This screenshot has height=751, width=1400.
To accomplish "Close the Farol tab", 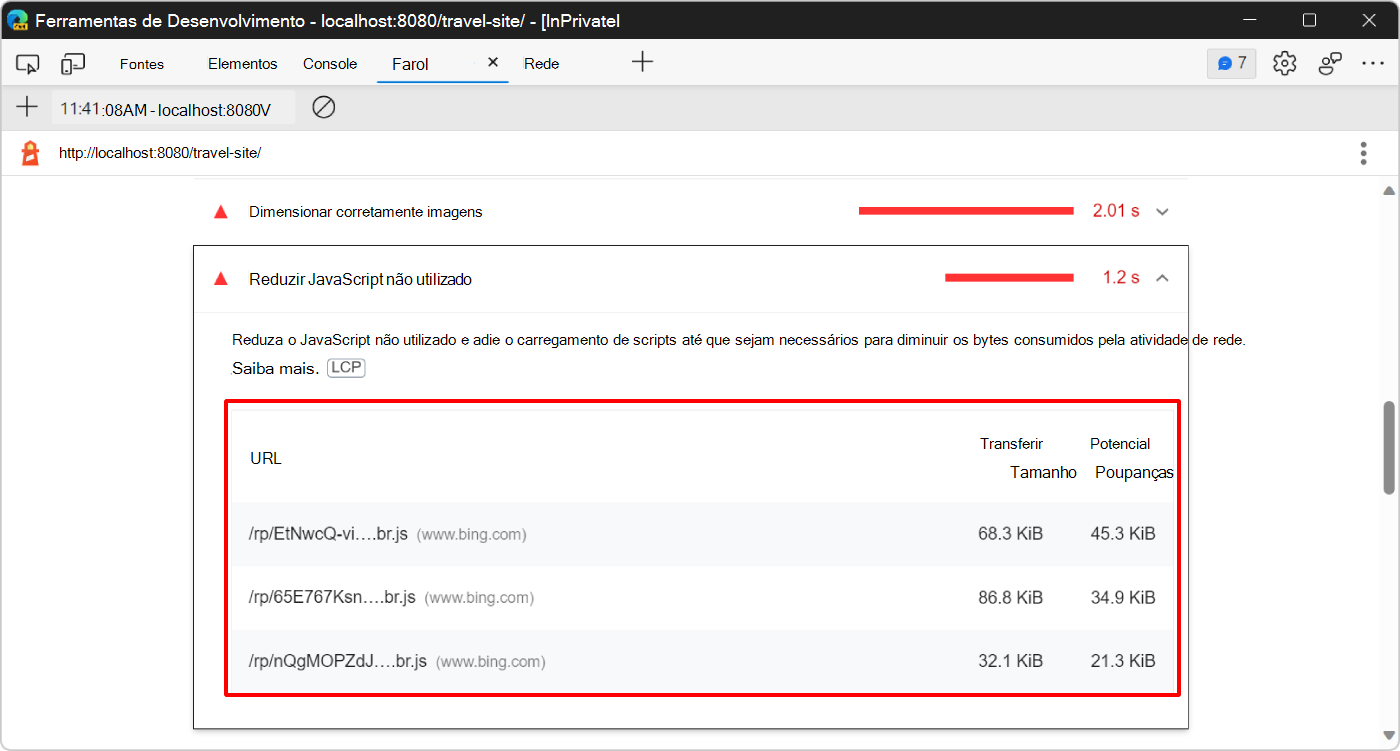I will coord(492,61).
